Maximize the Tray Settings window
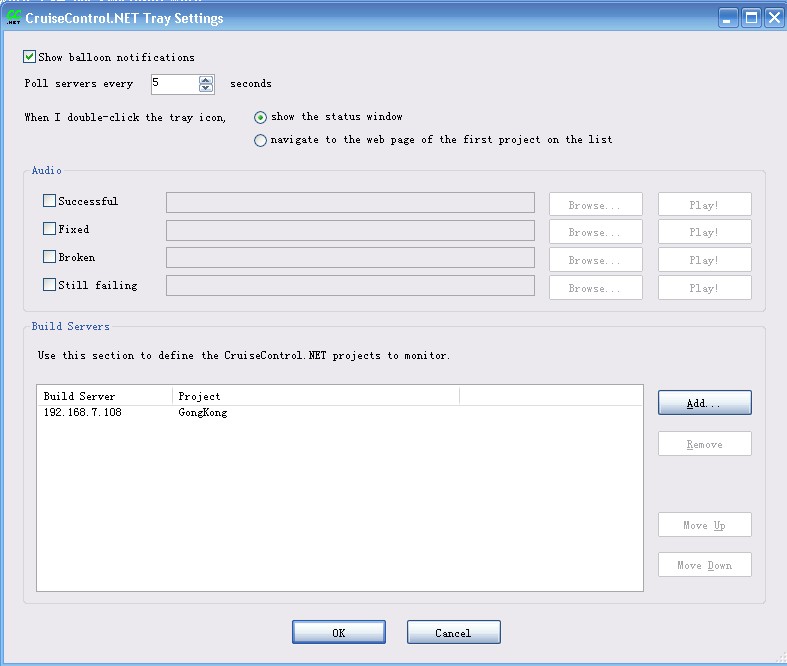This screenshot has width=787, height=666. point(751,18)
